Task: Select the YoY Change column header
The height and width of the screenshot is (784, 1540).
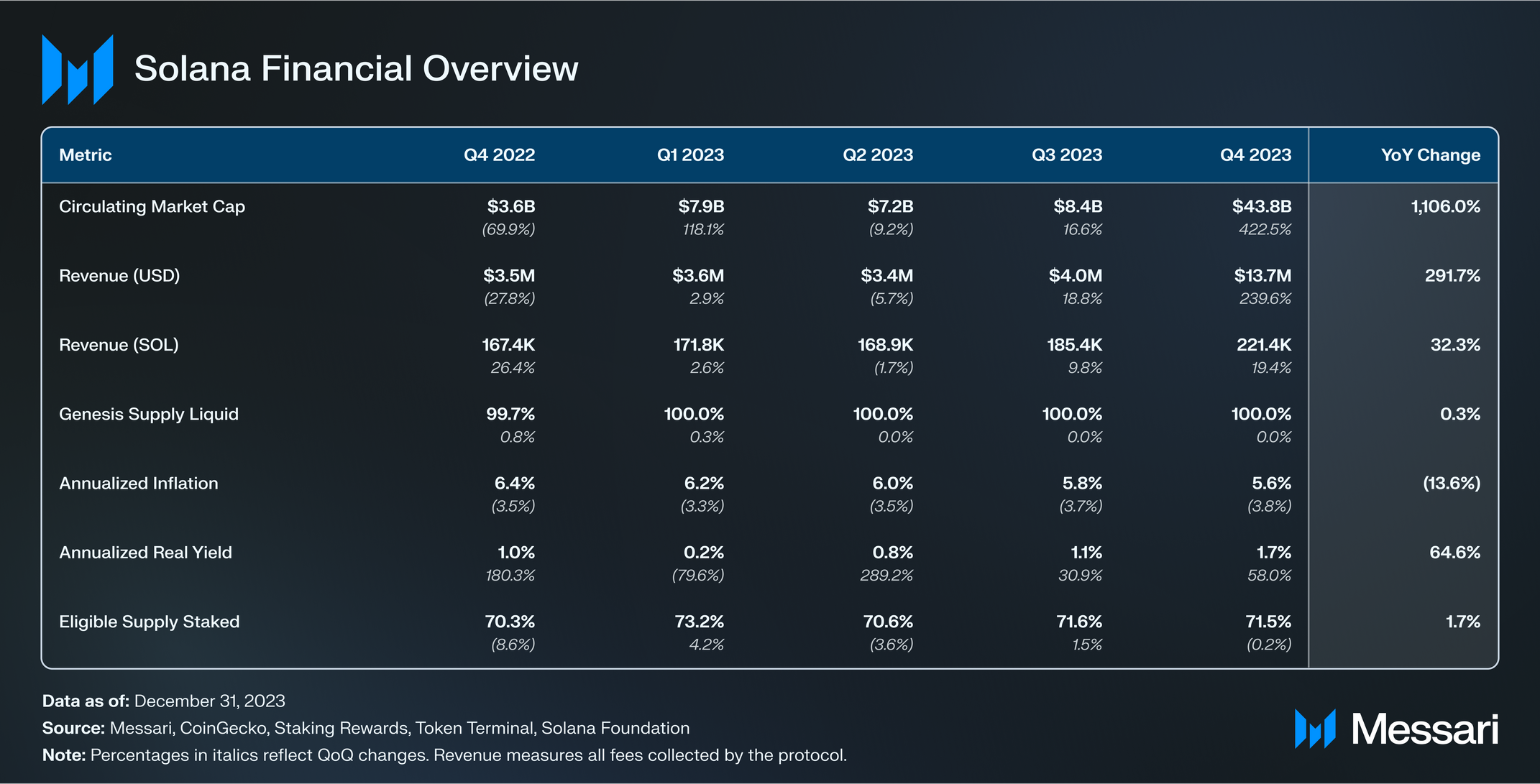Action: 1430,155
